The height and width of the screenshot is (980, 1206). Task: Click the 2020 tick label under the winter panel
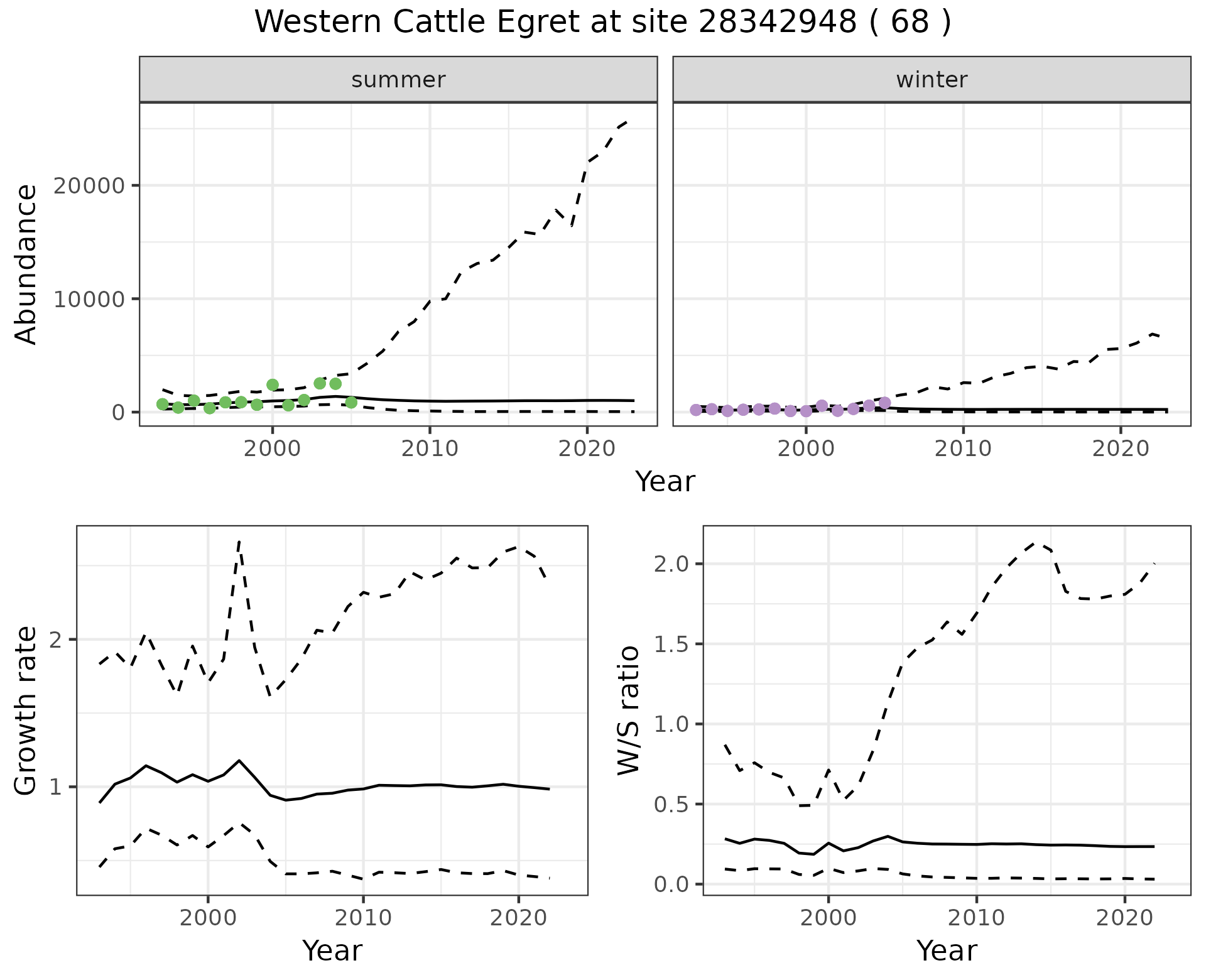click(x=1121, y=449)
